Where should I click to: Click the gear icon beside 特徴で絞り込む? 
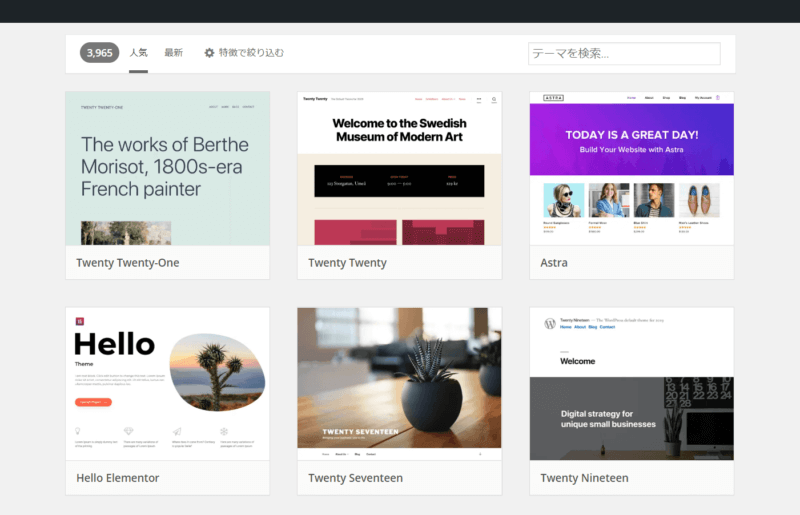[209, 53]
